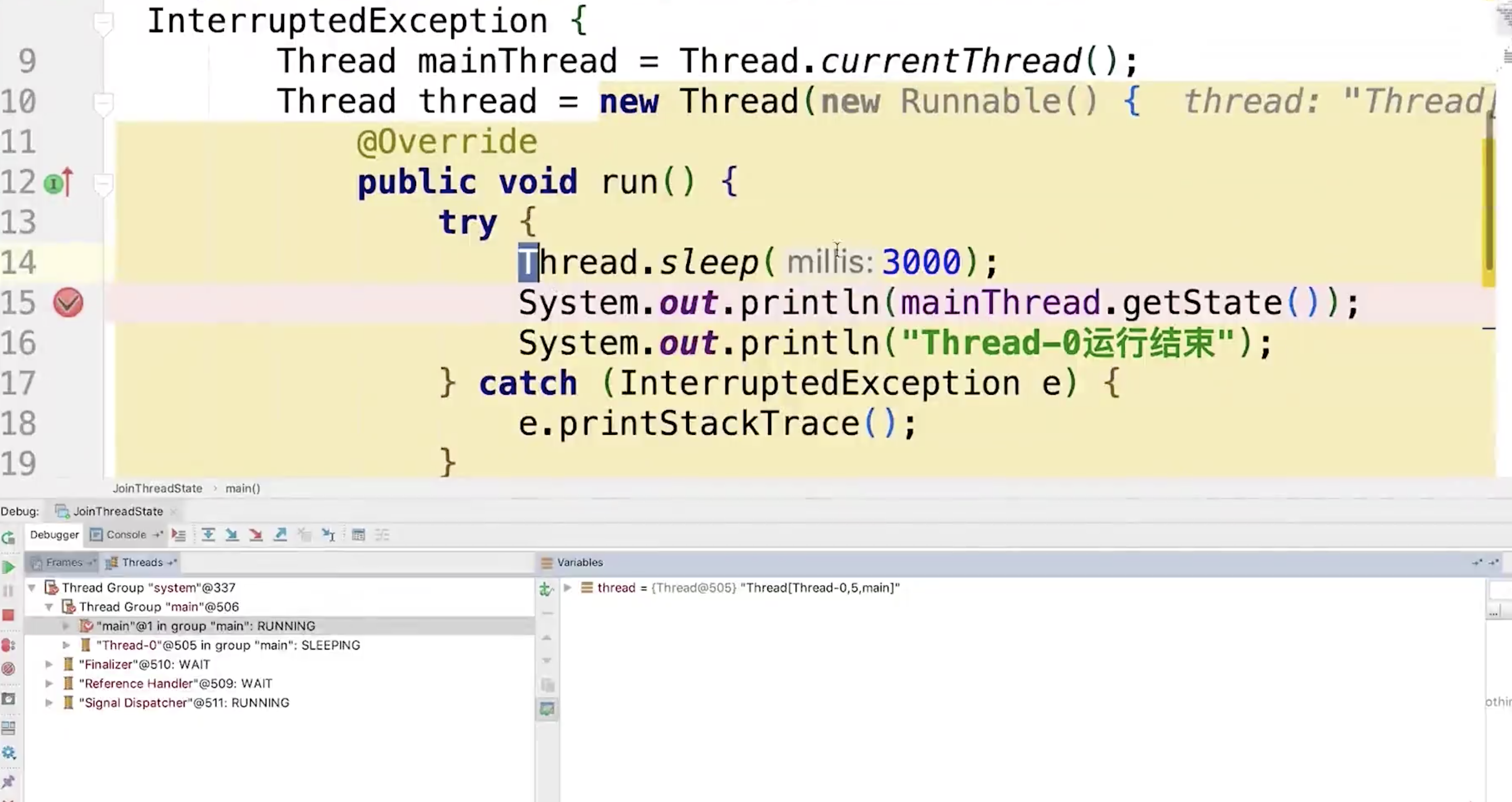Click the Rerun JoinThreadState debug icon
Image resolution: width=1512 pixels, height=802 pixels.
click(8, 537)
